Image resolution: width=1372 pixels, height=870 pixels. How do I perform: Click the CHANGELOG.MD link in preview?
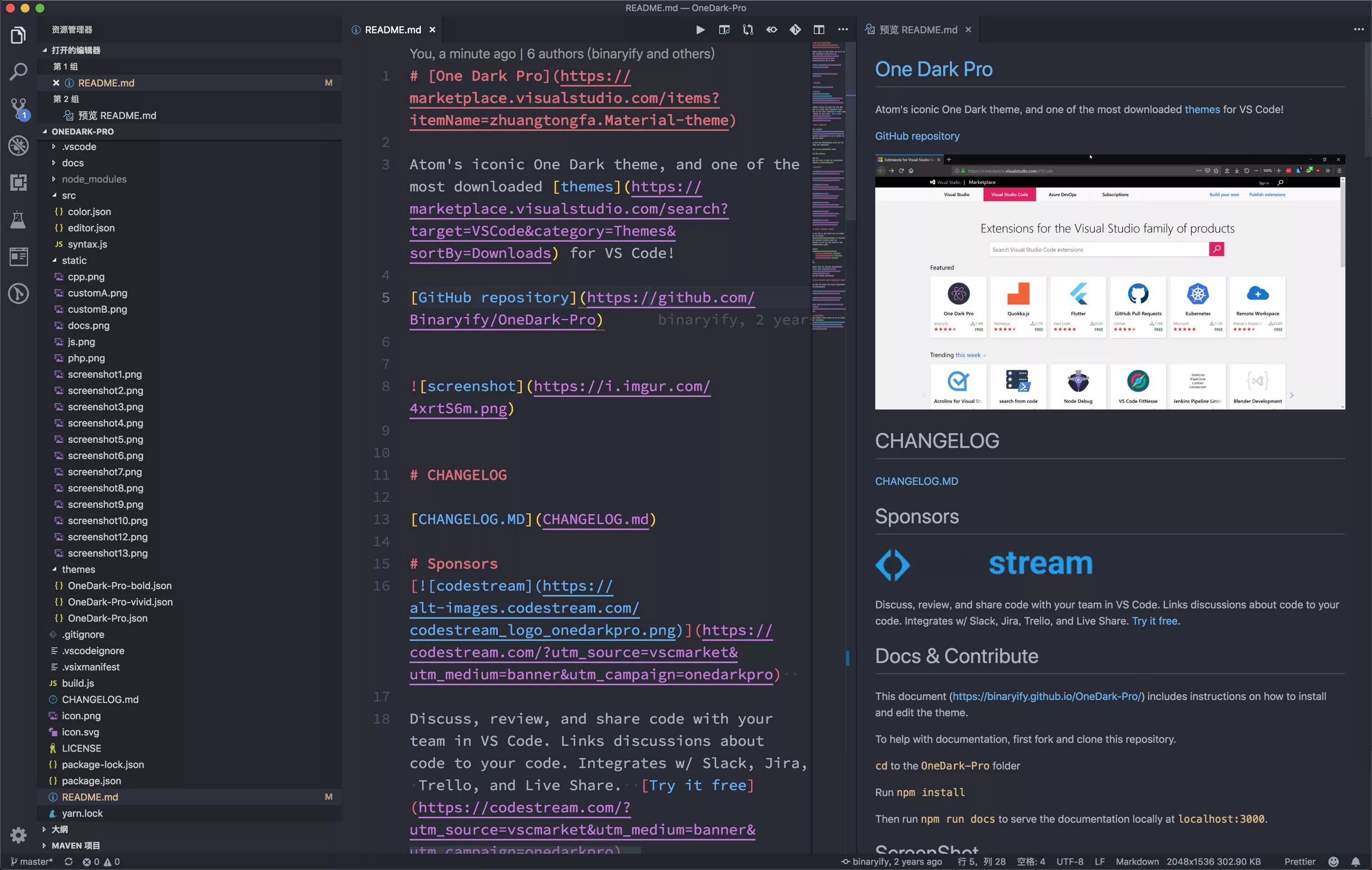point(916,481)
